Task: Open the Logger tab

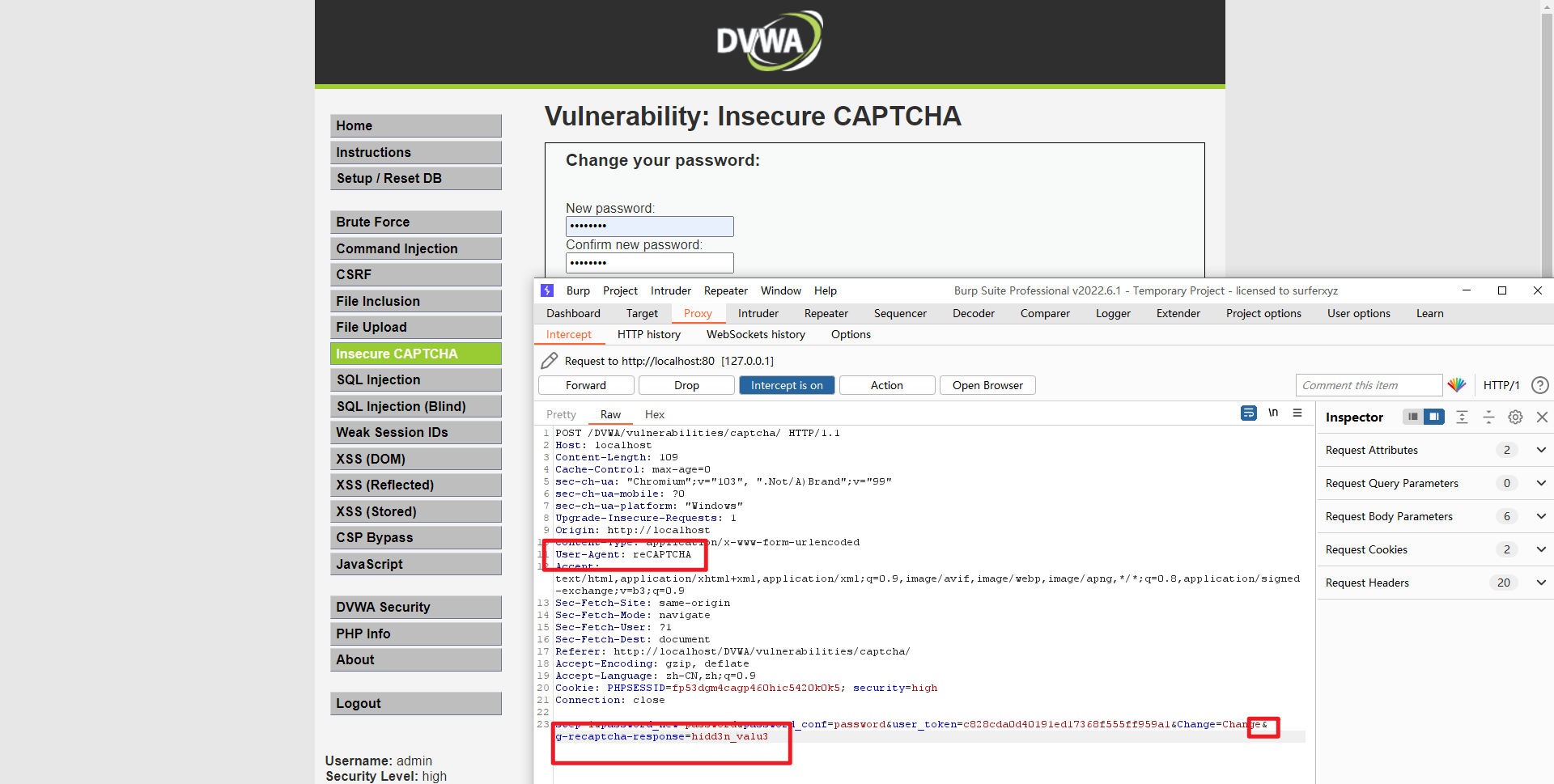Action: (x=1113, y=313)
